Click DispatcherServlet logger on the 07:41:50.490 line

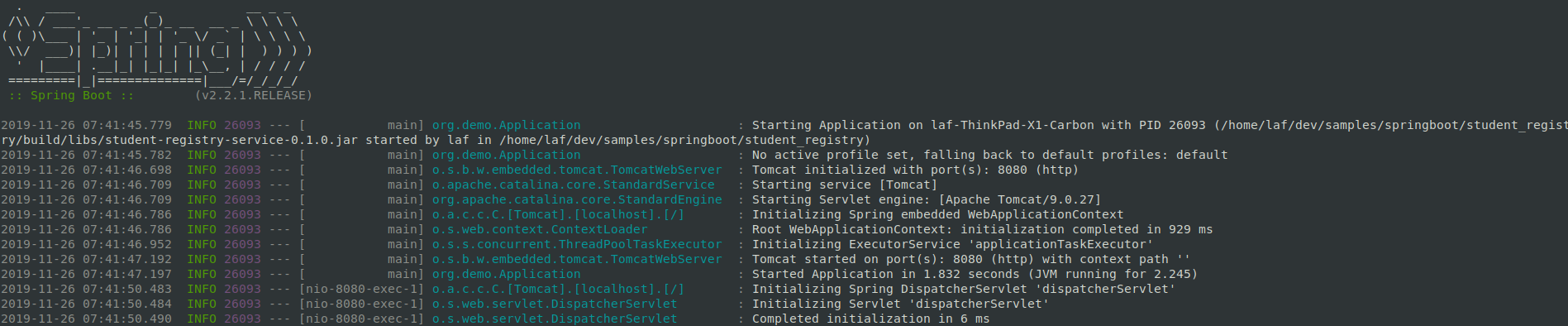[x=555, y=319]
